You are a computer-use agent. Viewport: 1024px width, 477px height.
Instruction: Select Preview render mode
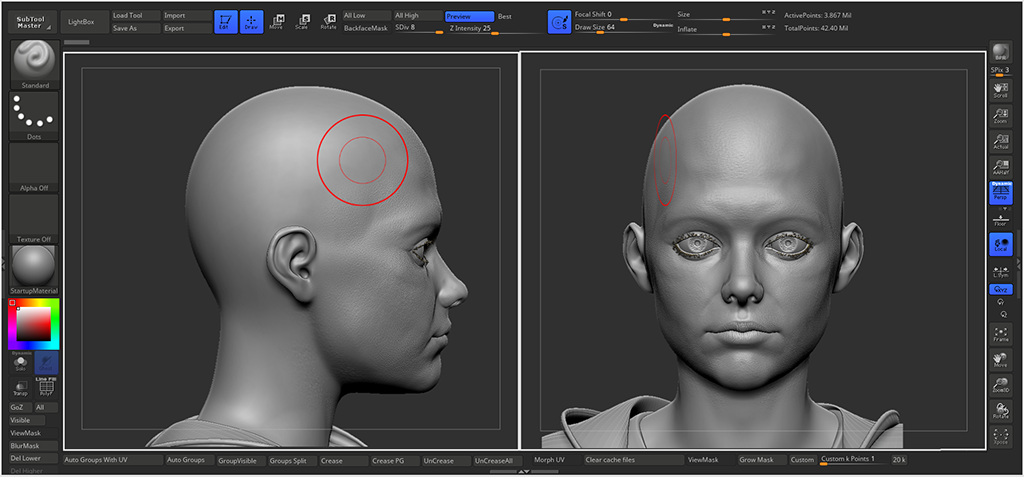(x=468, y=16)
